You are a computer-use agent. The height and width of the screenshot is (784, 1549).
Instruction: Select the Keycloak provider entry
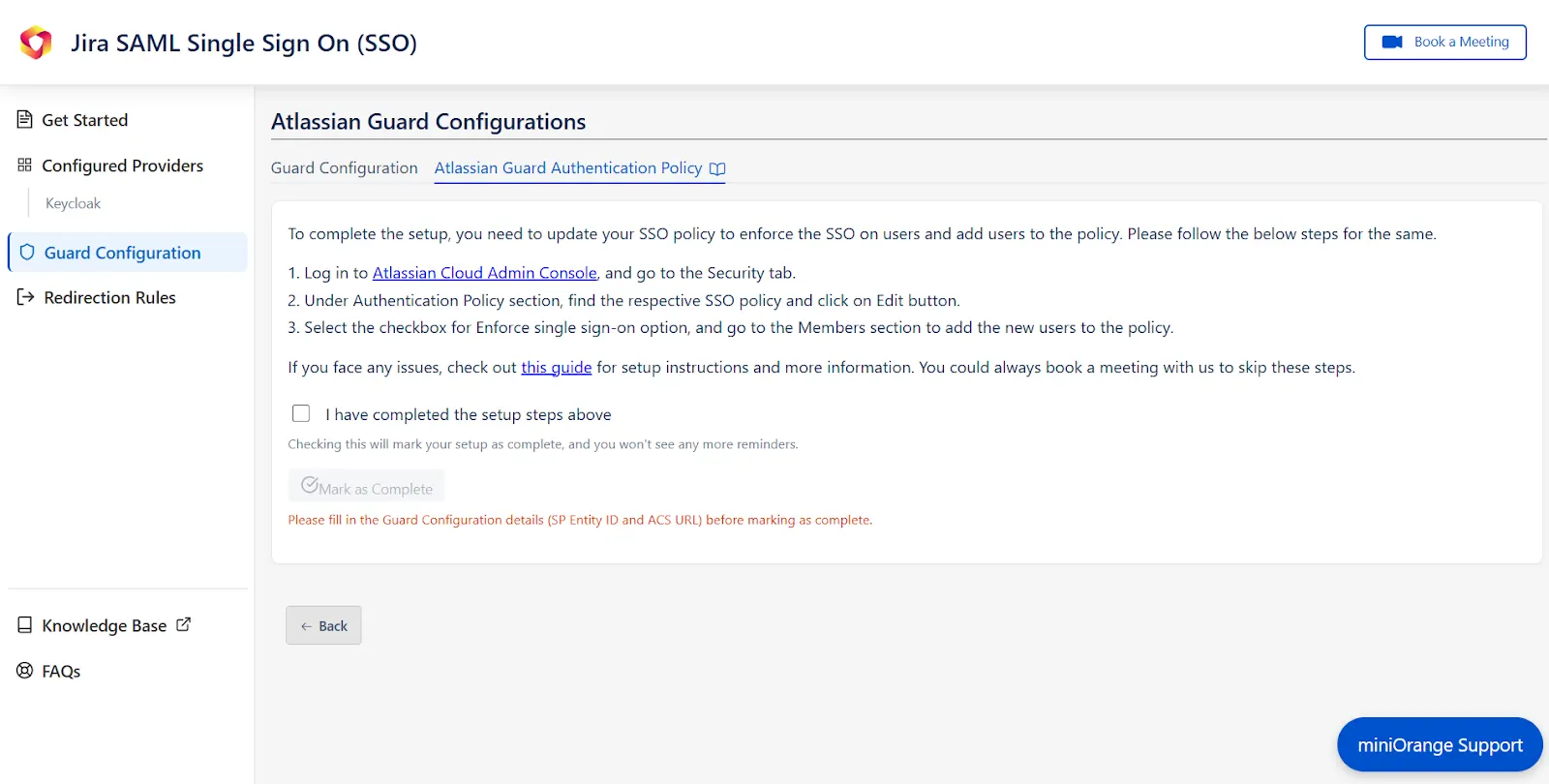(73, 203)
